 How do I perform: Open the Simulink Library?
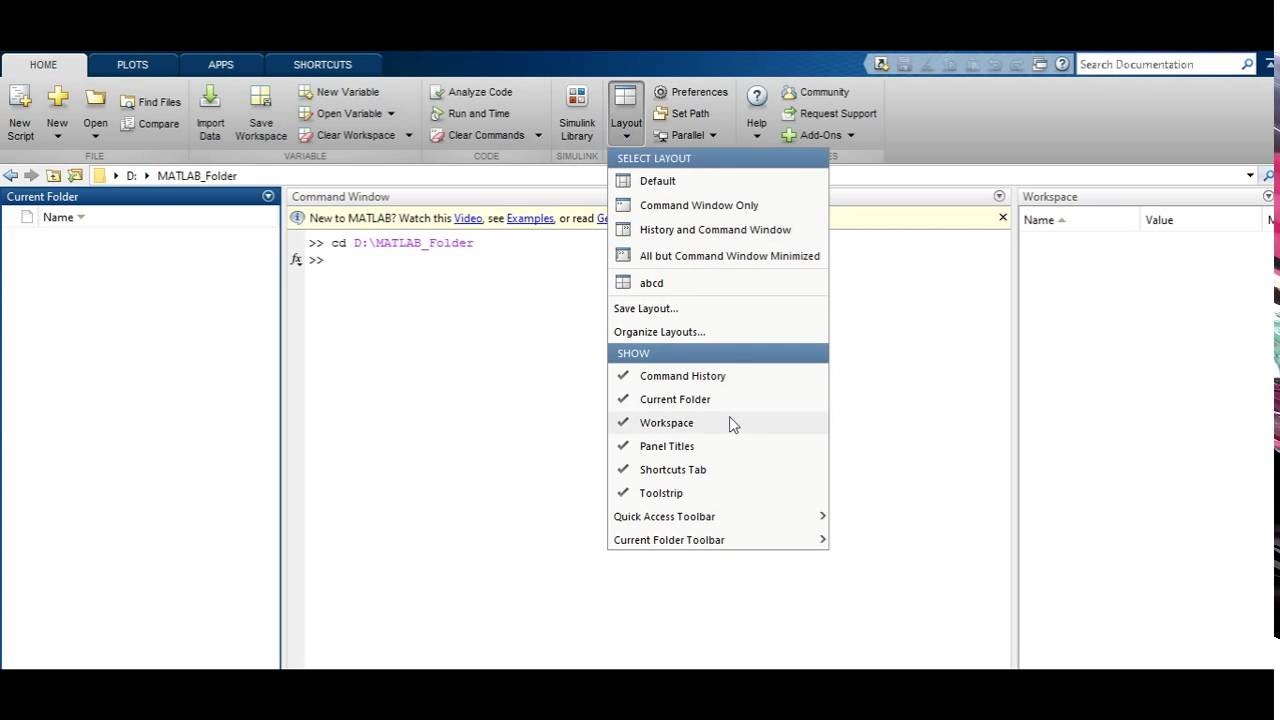tap(577, 113)
